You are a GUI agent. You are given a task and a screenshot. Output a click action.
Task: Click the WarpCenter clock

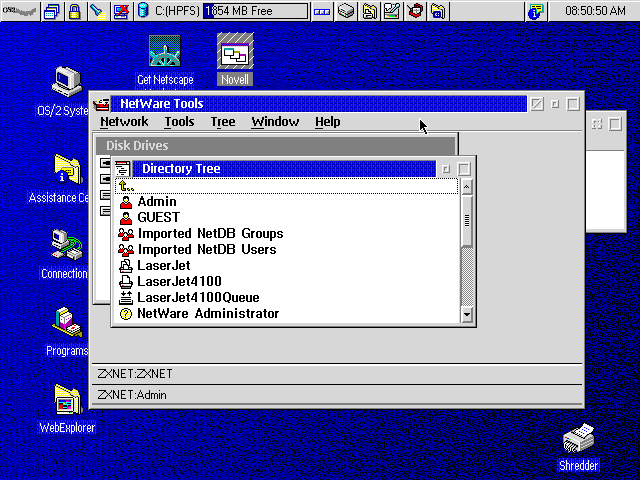click(x=595, y=11)
